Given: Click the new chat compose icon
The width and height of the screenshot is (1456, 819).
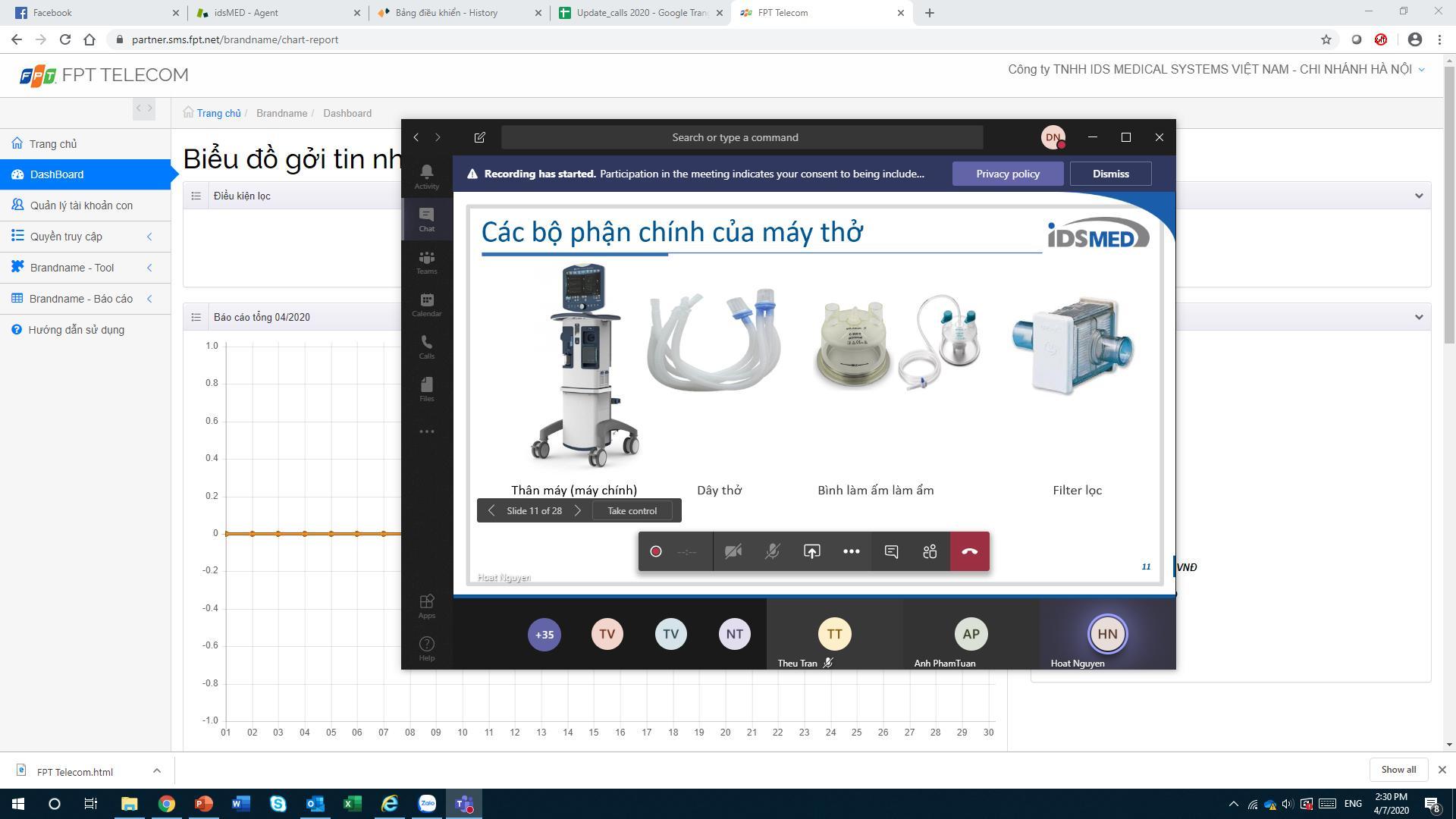Looking at the screenshot, I should tap(479, 137).
